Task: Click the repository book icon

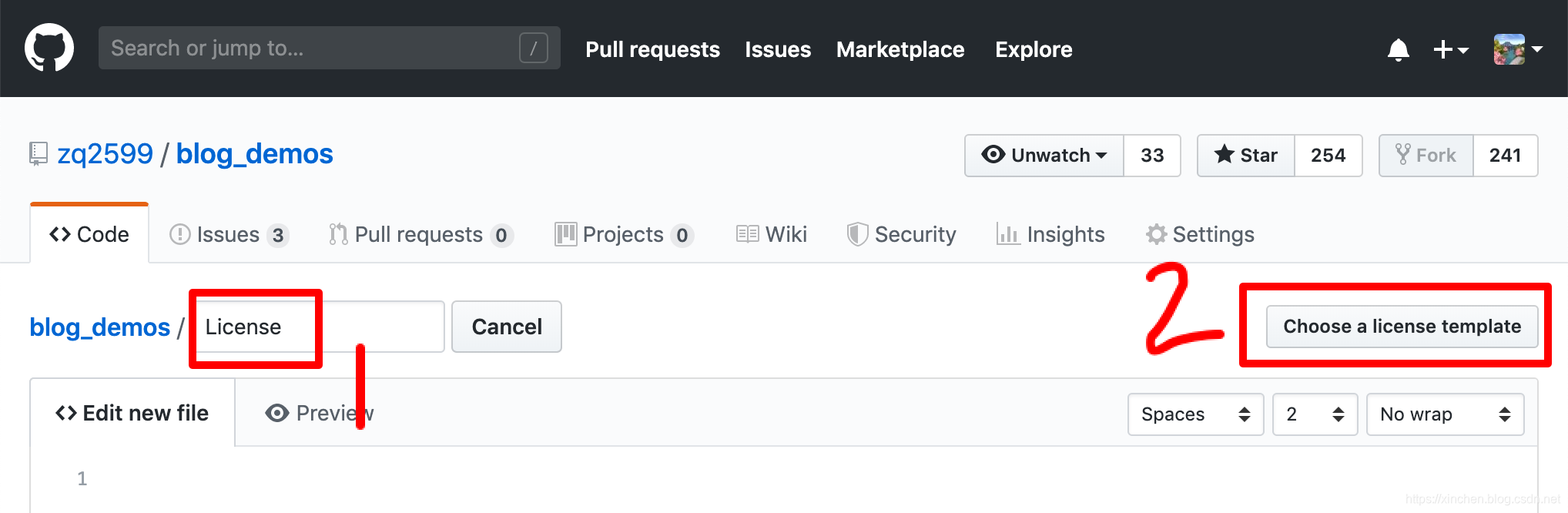Action: pos(39,154)
